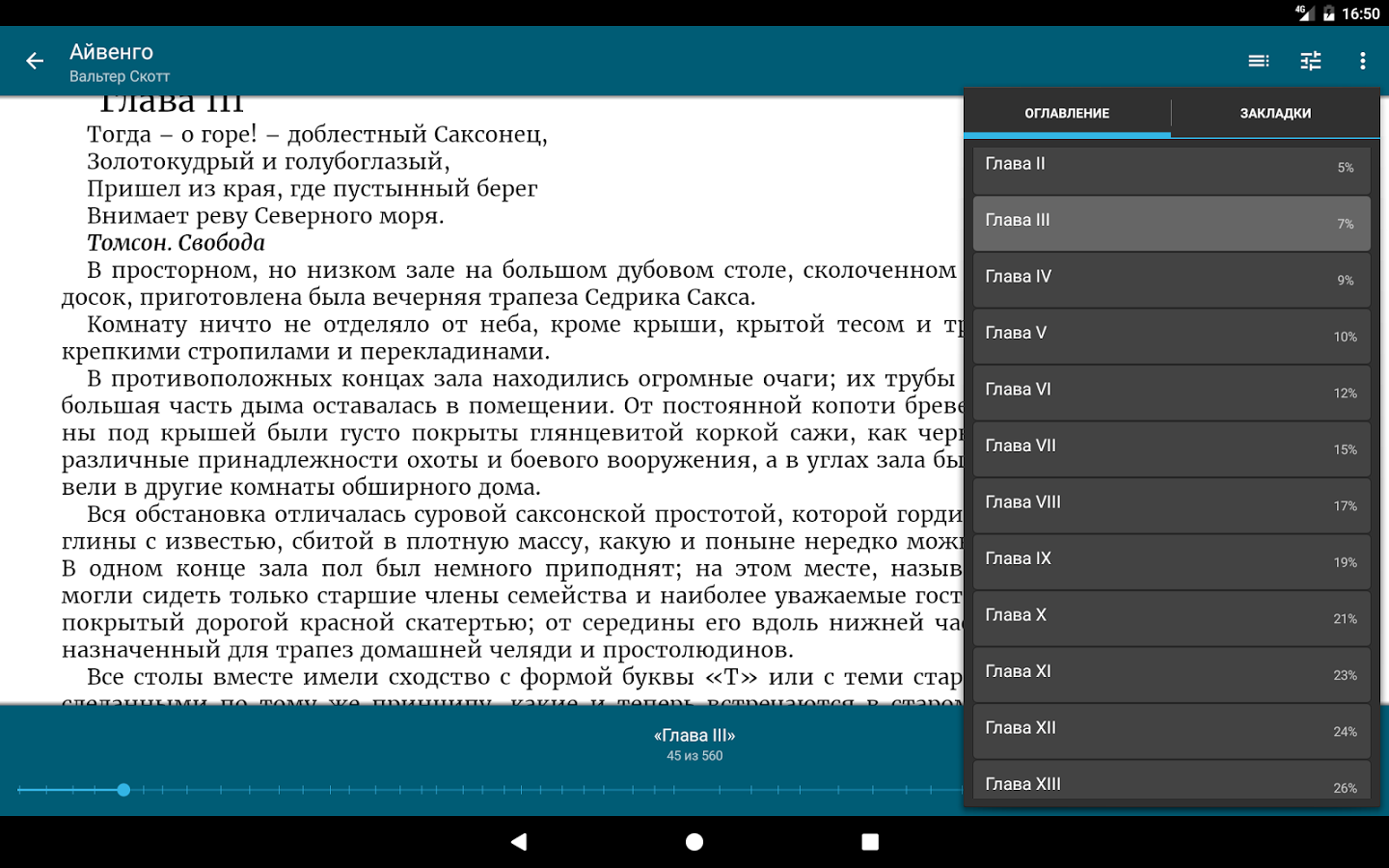Tap Android recent apps button
The image size is (1389, 868).
870,842
